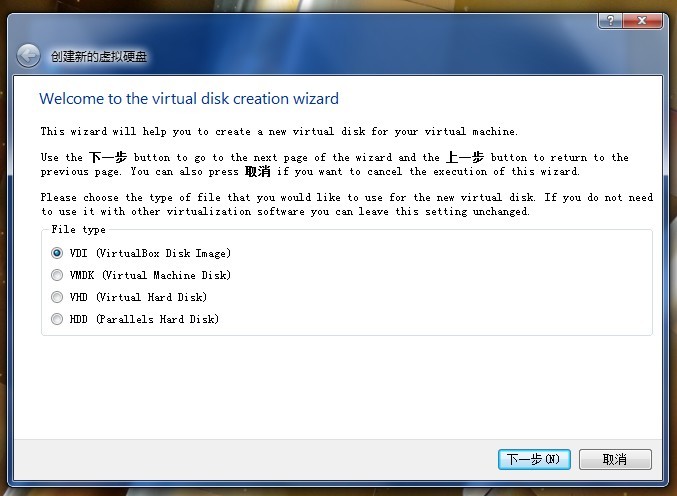Click the 'Virtual Hard Disk' label text
This screenshot has width=677, height=496.
(151, 297)
